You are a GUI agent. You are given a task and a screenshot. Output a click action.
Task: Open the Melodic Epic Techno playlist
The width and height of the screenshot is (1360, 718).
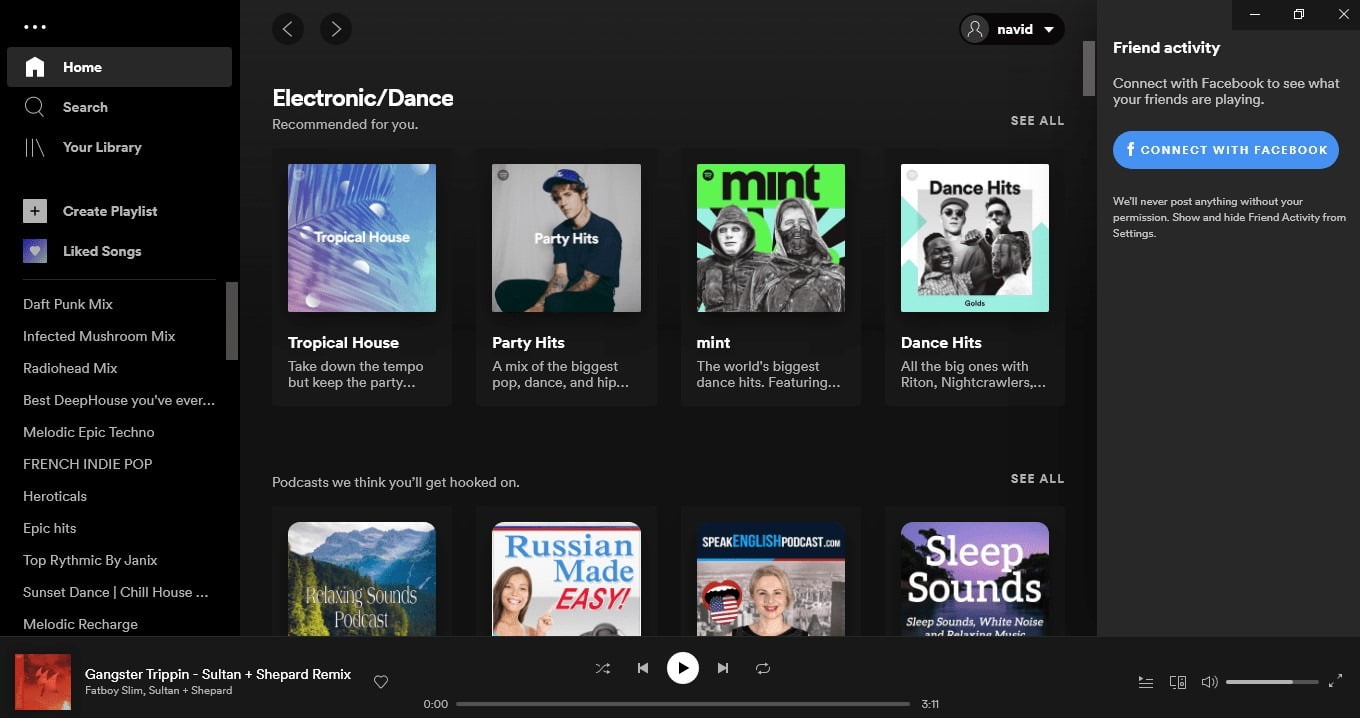pos(89,432)
